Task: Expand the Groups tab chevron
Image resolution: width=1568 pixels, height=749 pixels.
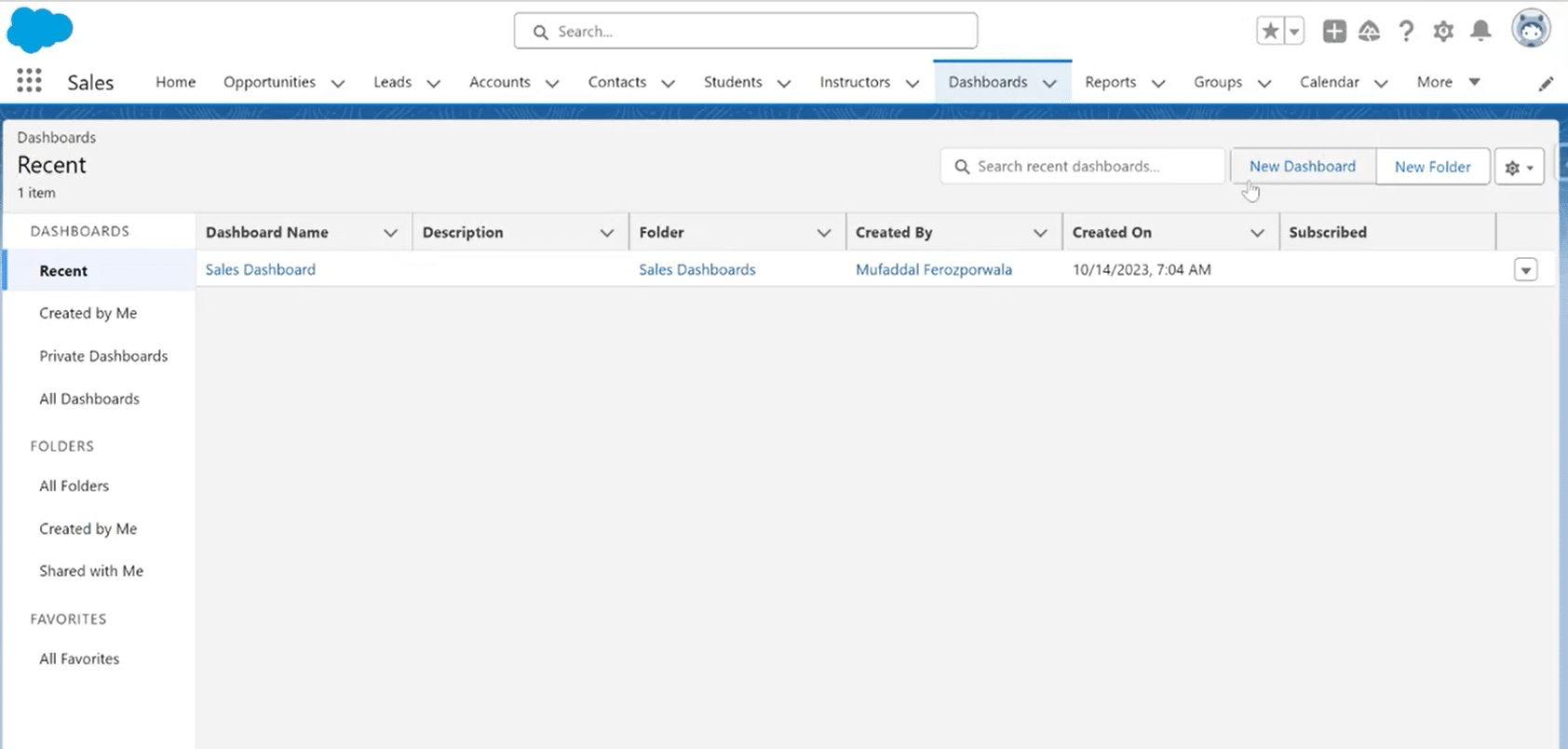Action: 1264,83
